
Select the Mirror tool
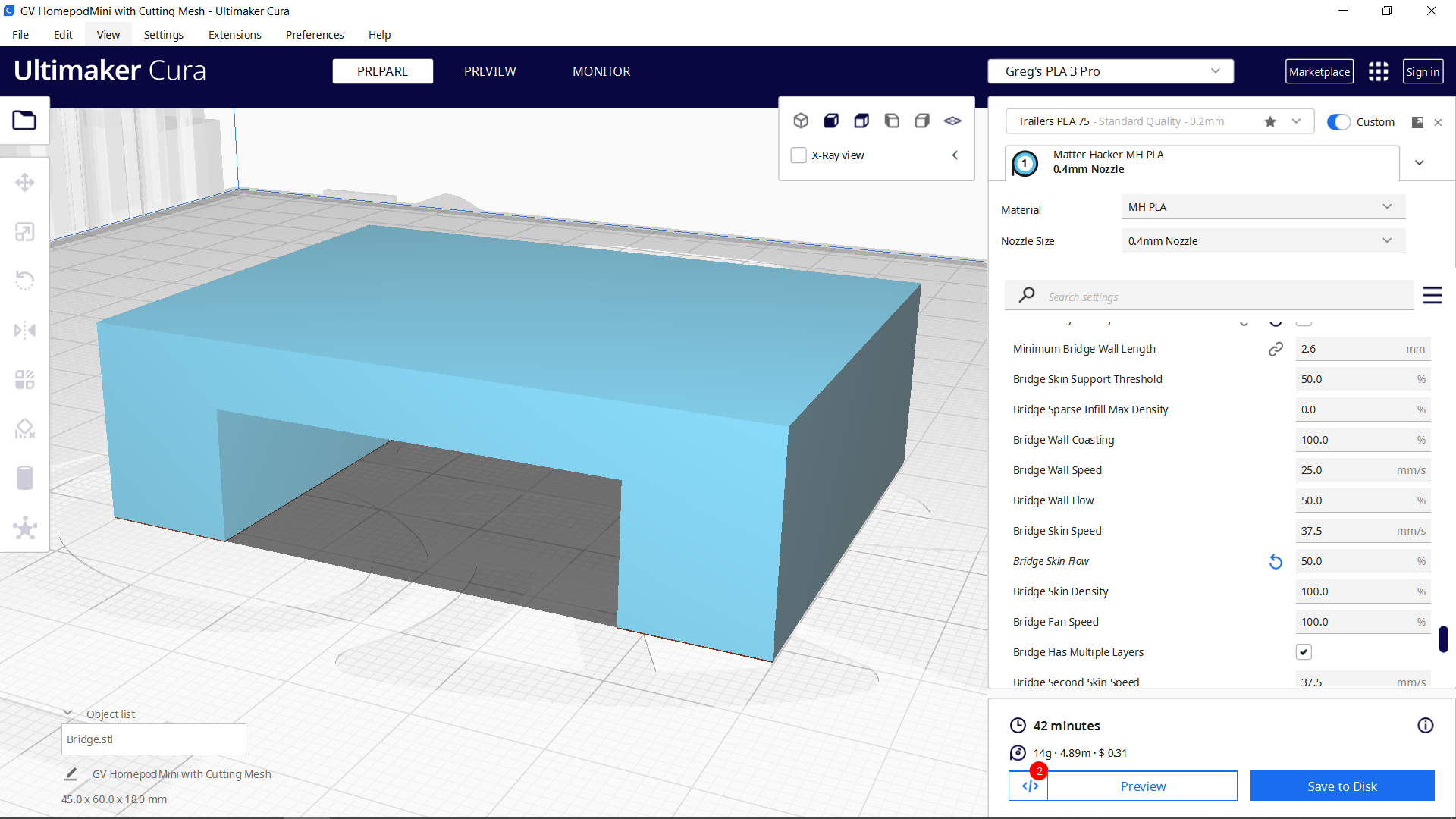[25, 330]
